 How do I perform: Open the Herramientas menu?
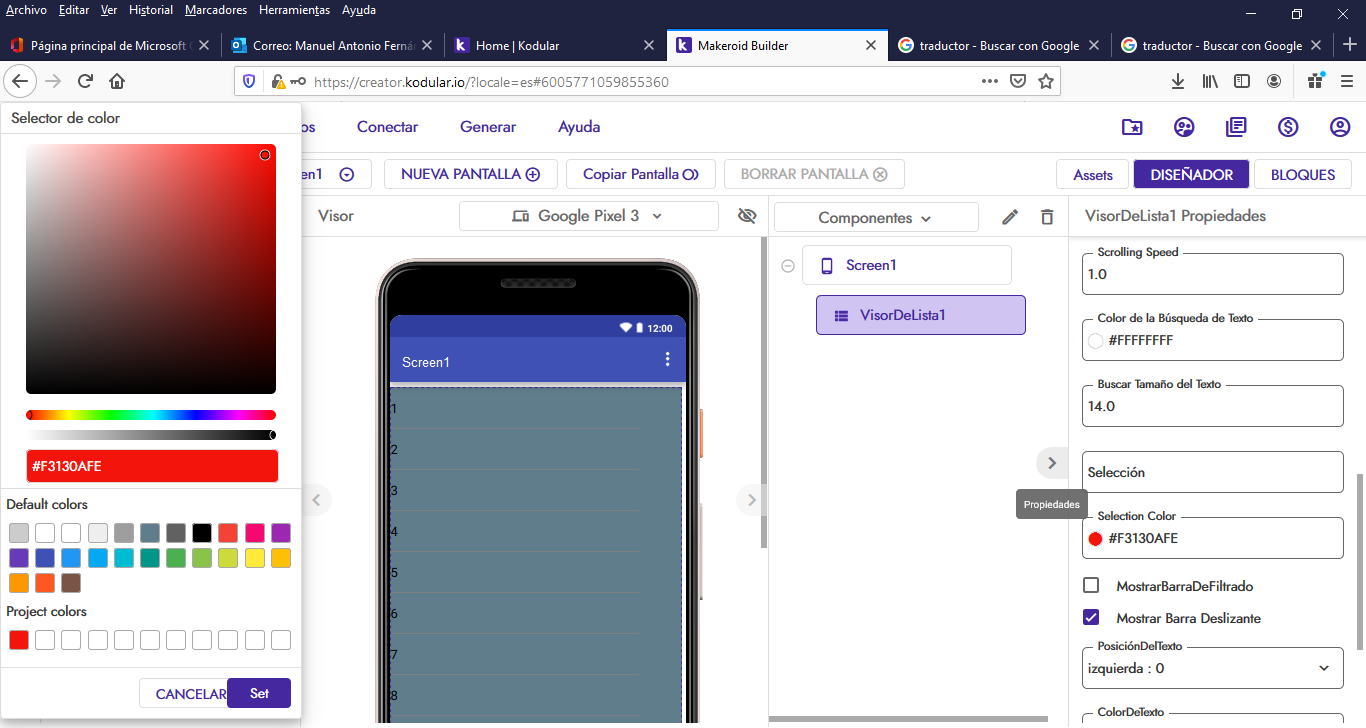pos(293,10)
